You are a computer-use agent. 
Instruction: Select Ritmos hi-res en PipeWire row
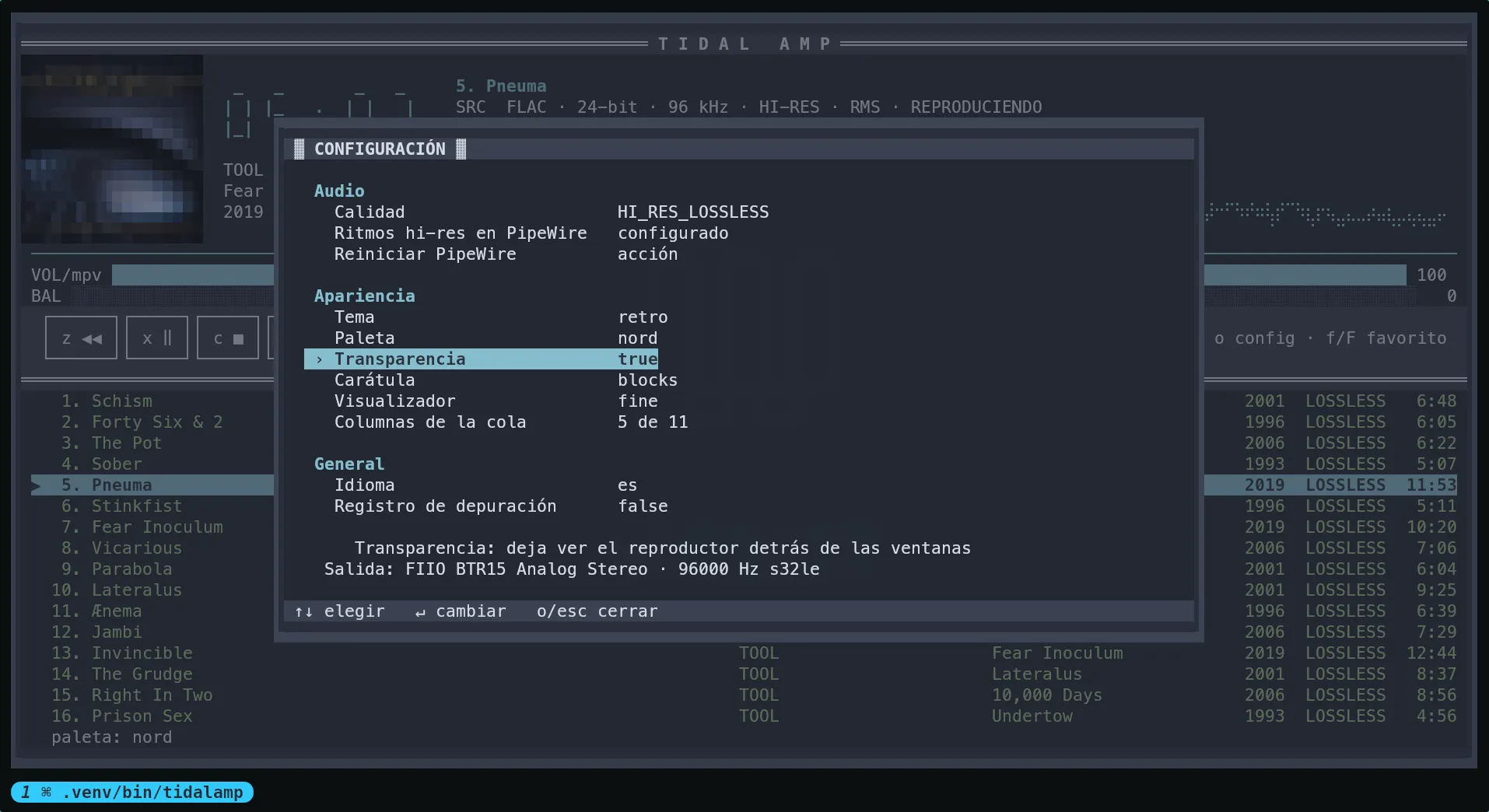pos(531,233)
